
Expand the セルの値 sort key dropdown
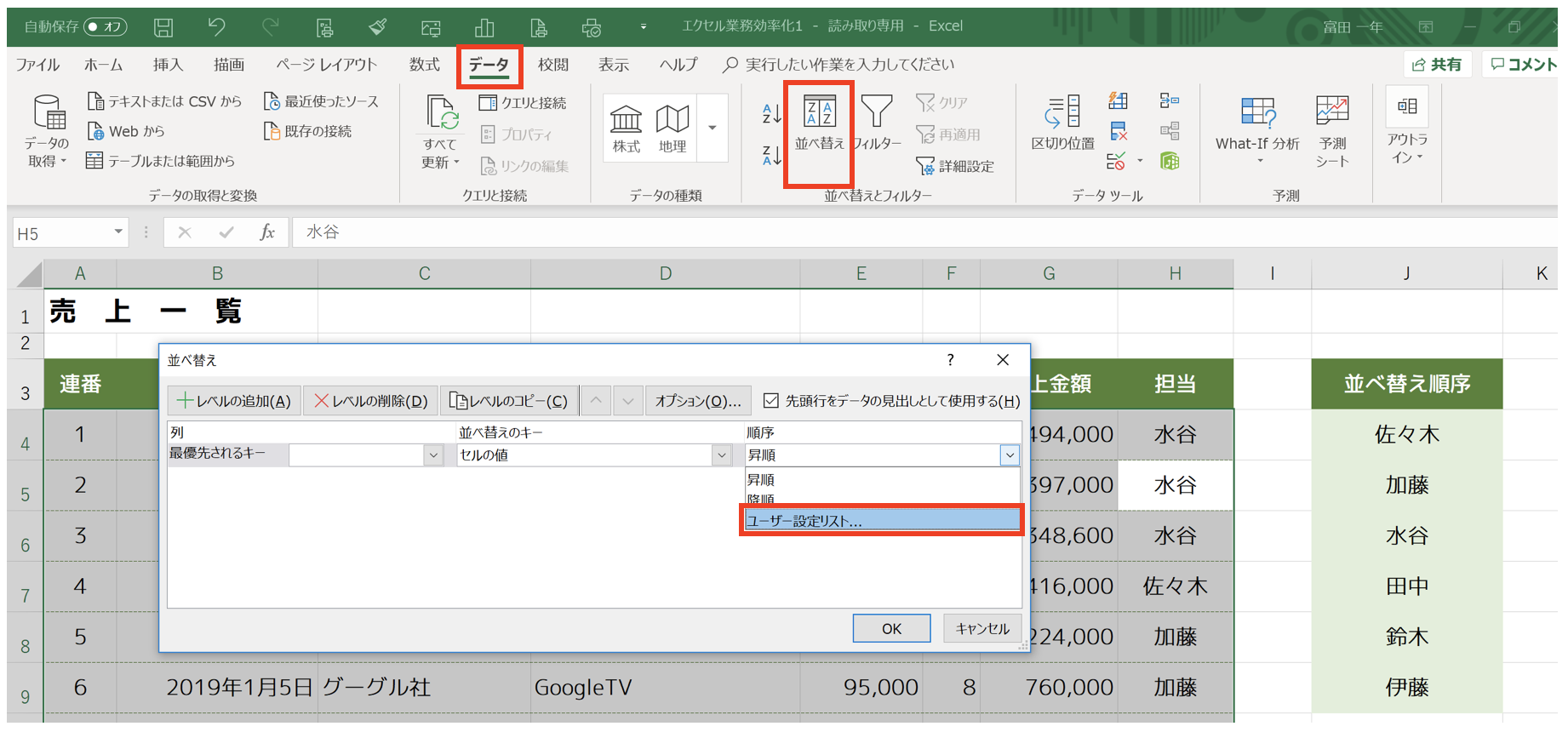722,455
